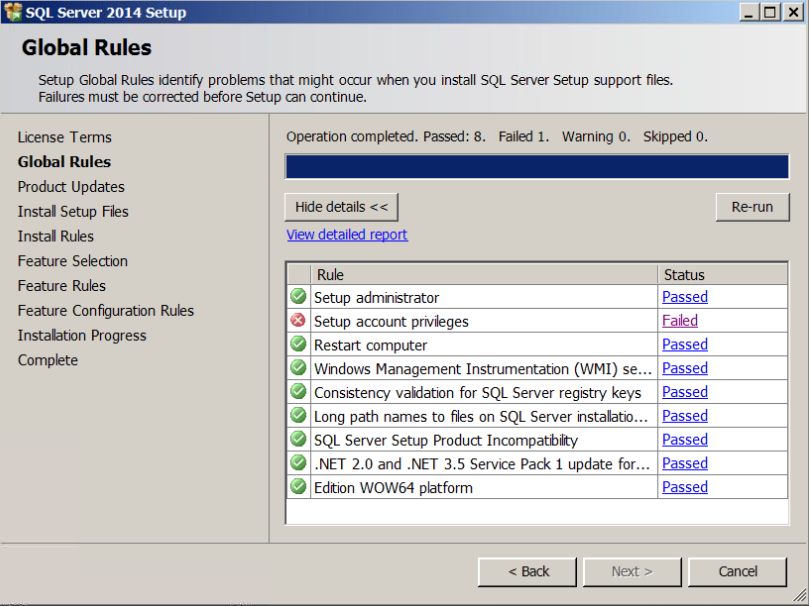Maximize the SQL Server 2014 Setup window
Image resolution: width=809 pixels, height=606 pixels.
770,12
